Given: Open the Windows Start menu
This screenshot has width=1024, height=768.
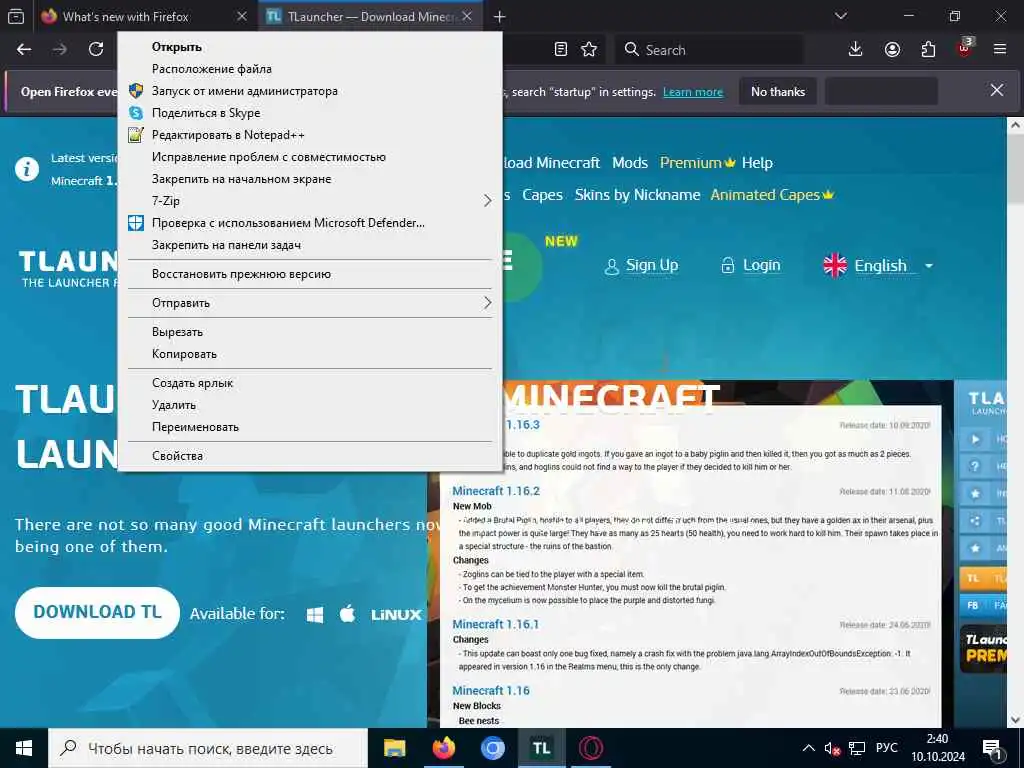Looking at the screenshot, I should pos(24,748).
